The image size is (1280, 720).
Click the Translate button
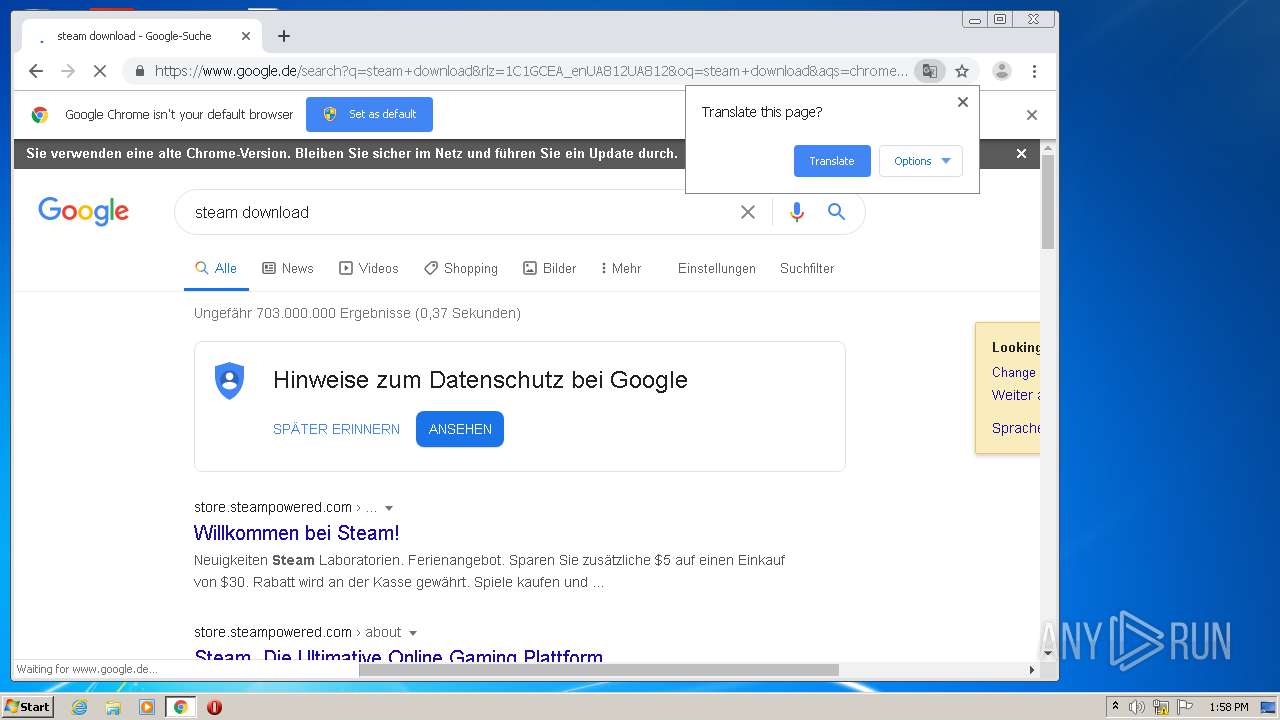pyautogui.click(x=832, y=161)
